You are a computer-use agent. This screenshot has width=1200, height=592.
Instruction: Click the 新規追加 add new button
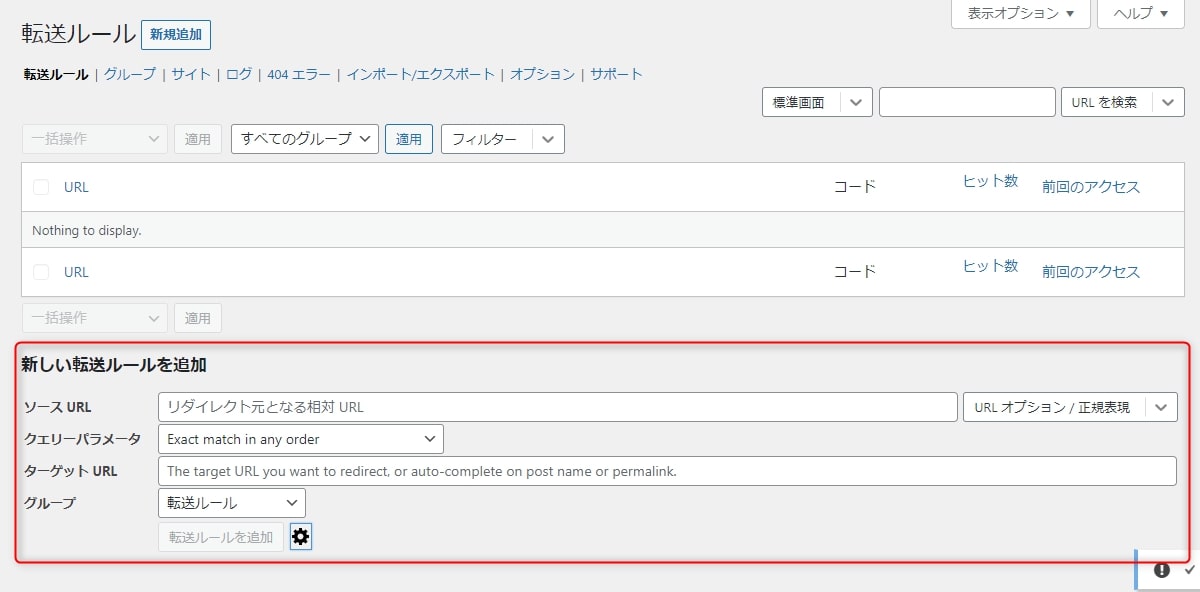point(176,34)
